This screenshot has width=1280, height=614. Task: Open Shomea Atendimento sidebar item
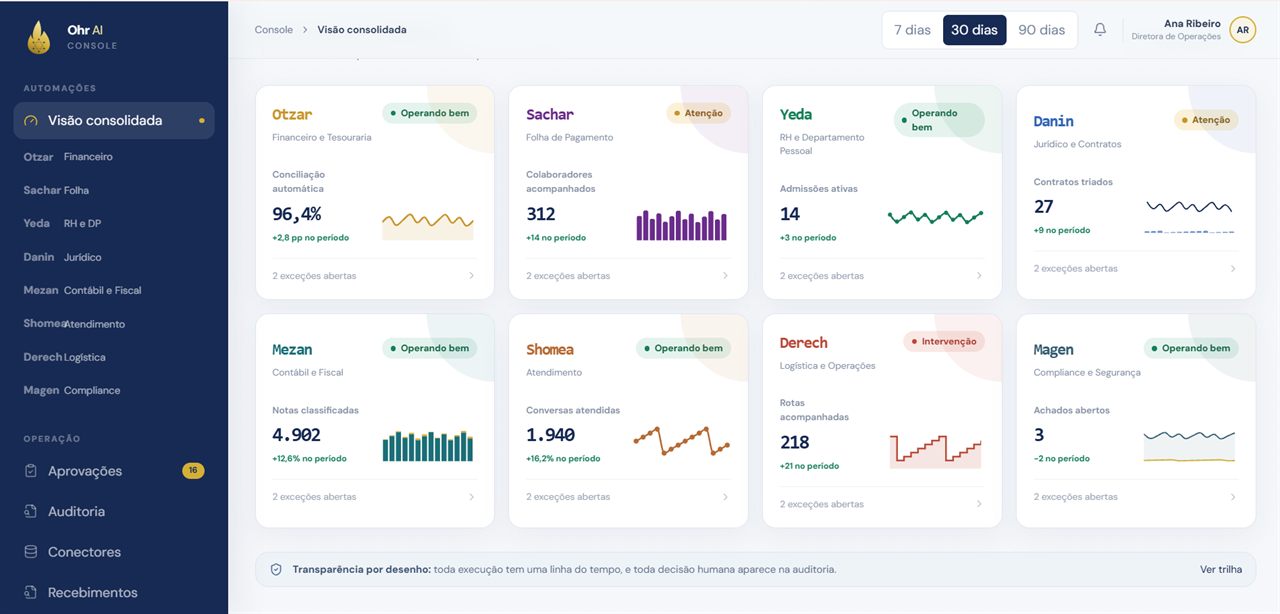(x=114, y=324)
